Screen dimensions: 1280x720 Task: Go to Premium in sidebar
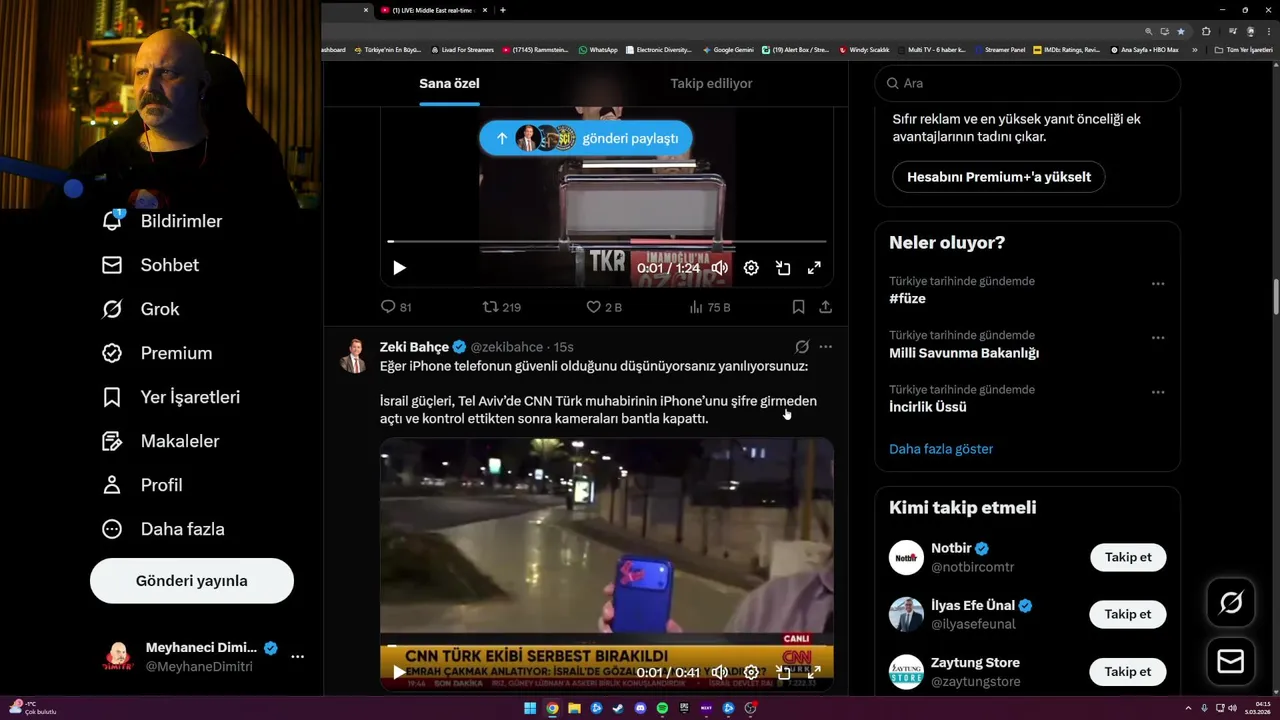157,353
